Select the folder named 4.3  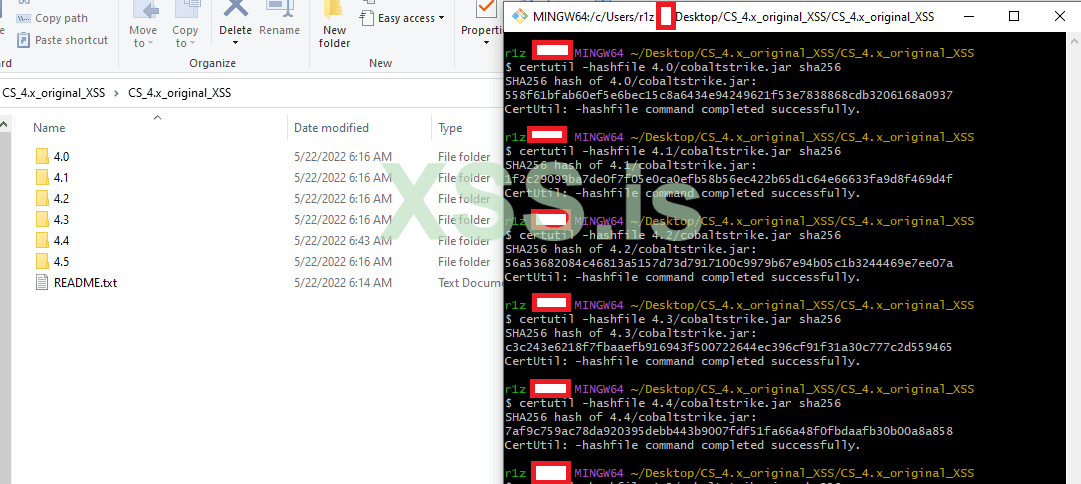click(61, 220)
